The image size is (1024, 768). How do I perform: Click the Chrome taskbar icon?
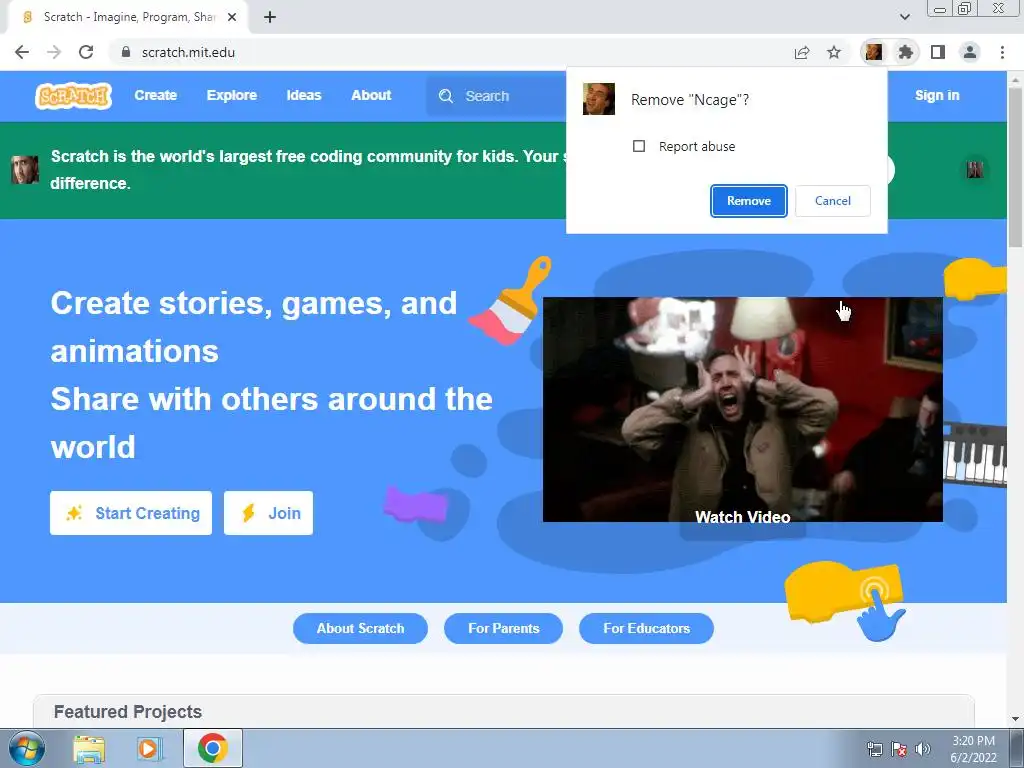213,748
